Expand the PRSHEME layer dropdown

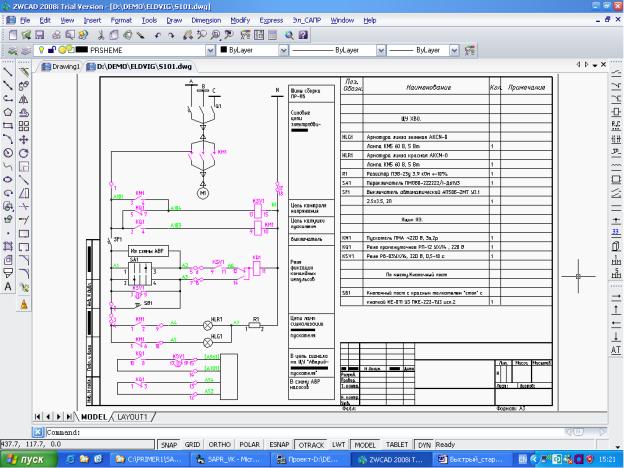210,49
